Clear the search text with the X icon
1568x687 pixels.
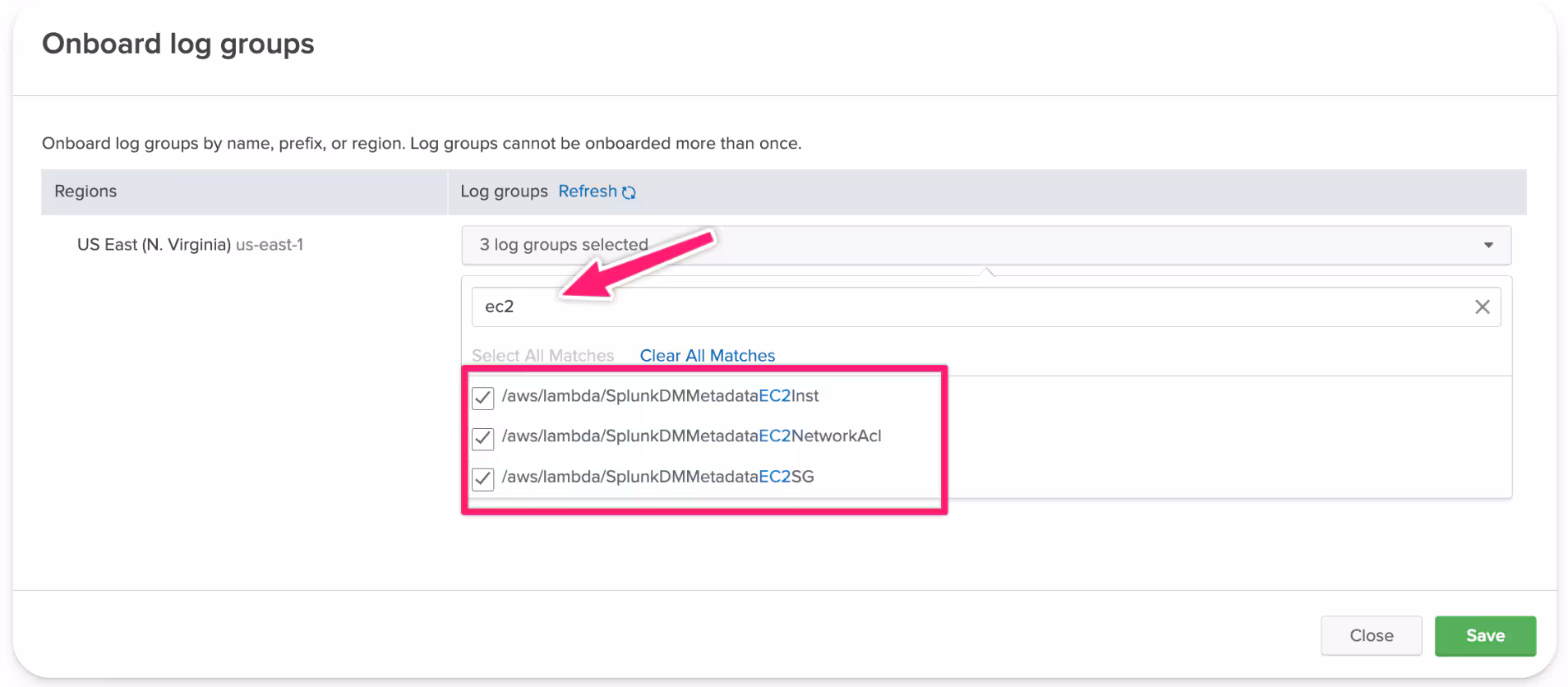(x=1482, y=307)
